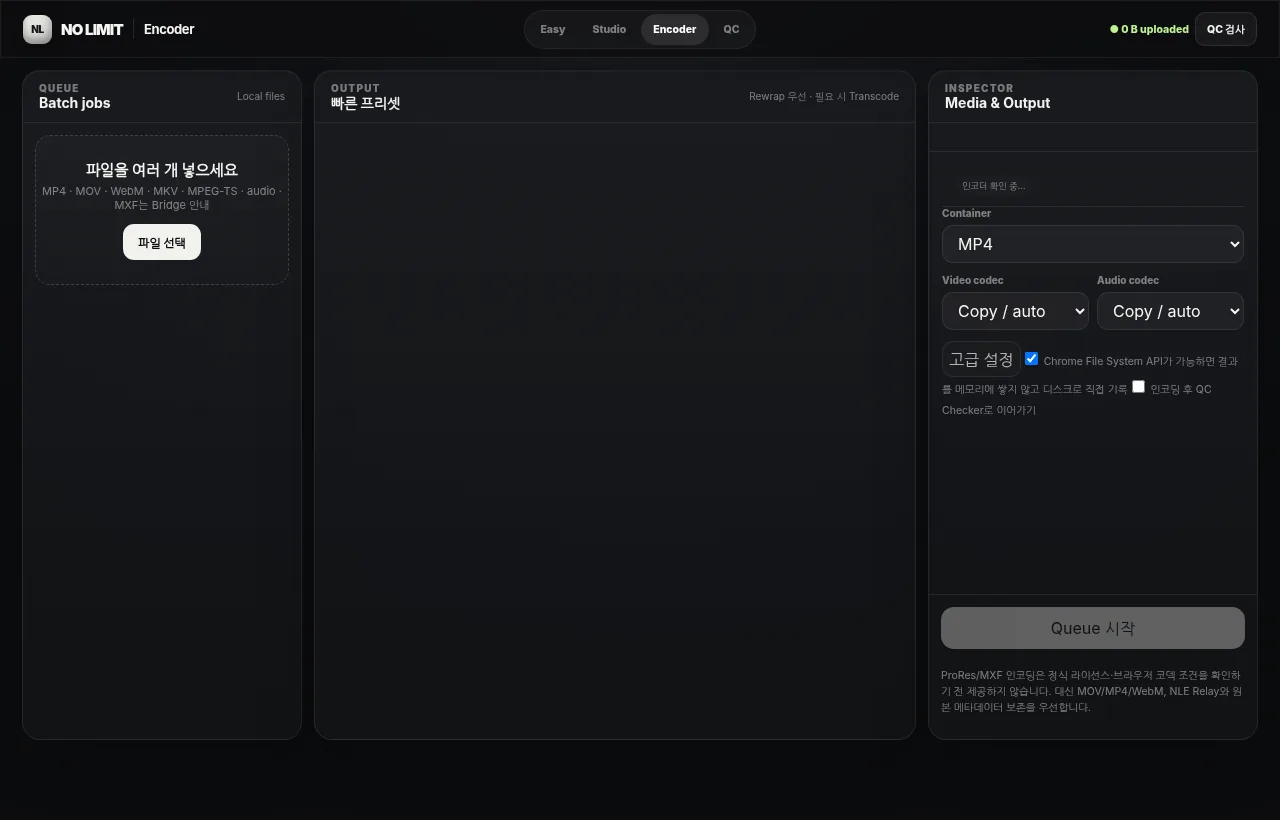Click the 파일을 여러 개 넣으세요 heading
This screenshot has height=820, width=1280.
pyautogui.click(x=162, y=170)
